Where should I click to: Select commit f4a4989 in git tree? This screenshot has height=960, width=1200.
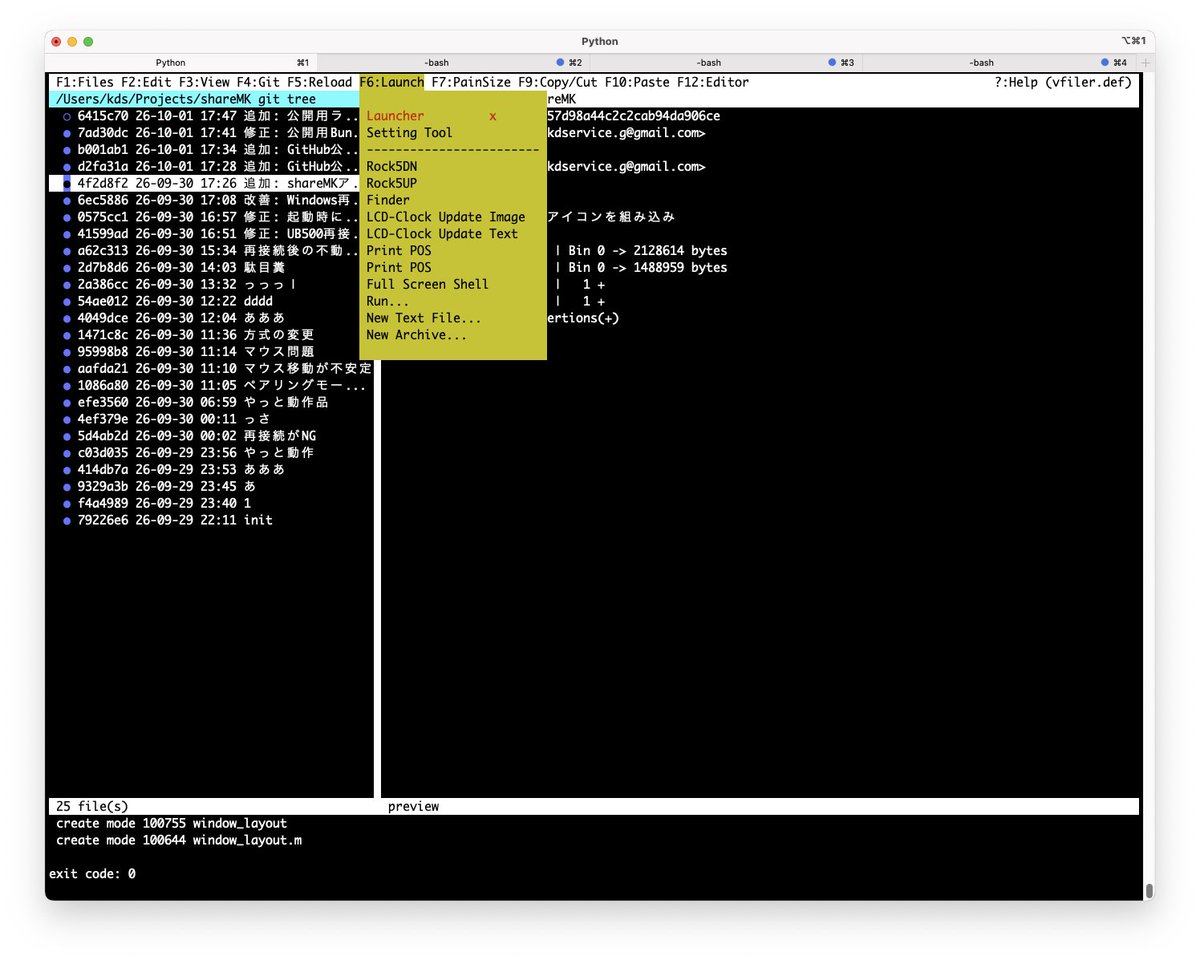click(x=211, y=503)
